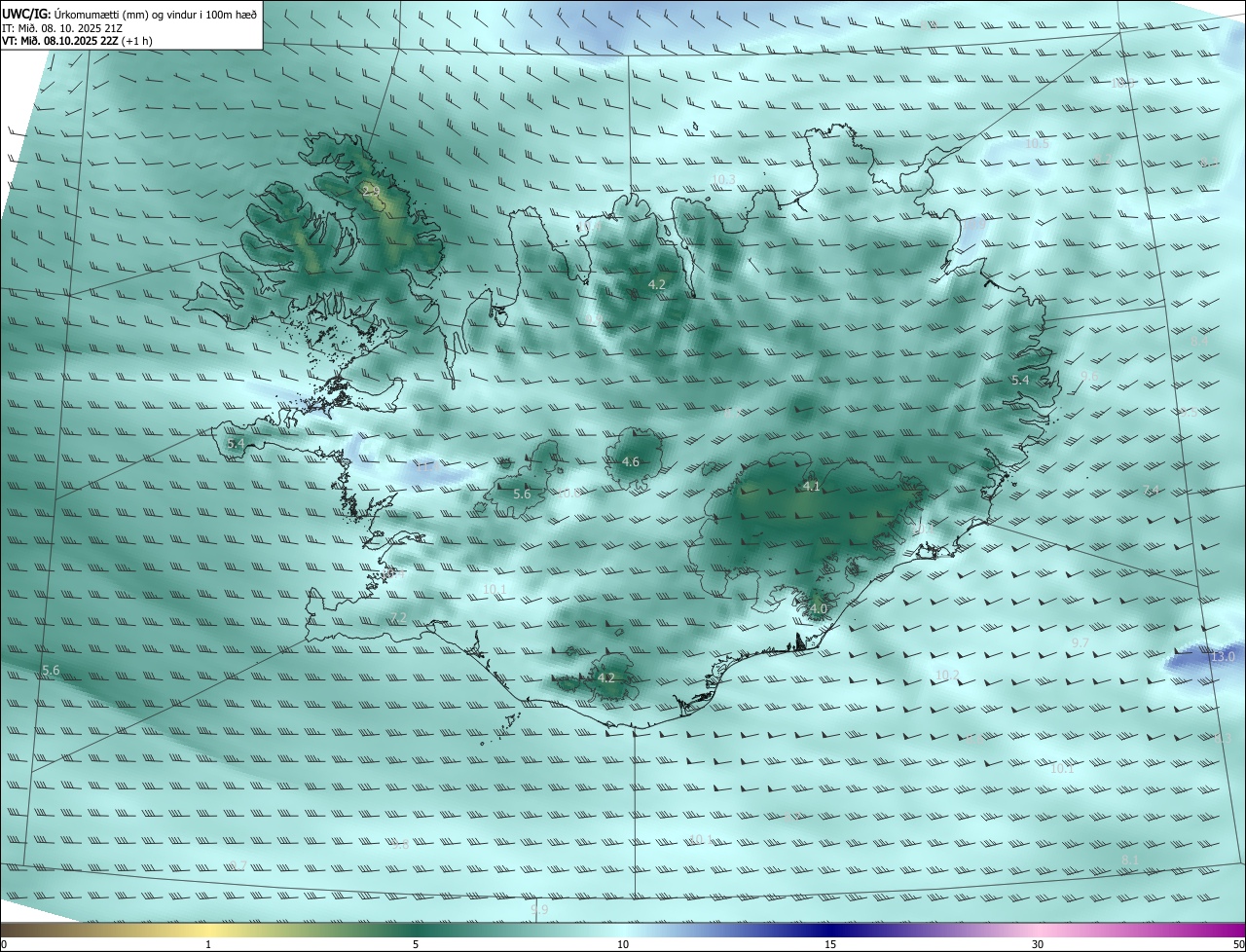Click the 7.2 value on the map

tap(398, 618)
